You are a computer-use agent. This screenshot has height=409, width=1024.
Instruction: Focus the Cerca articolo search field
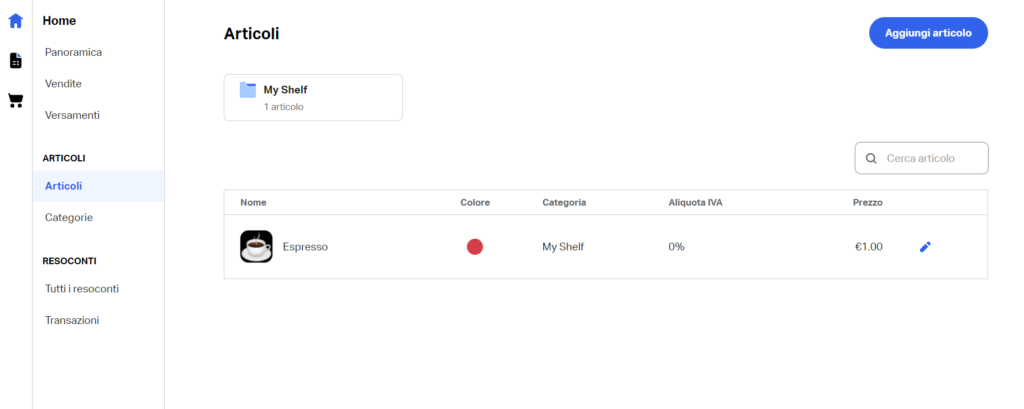point(921,158)
